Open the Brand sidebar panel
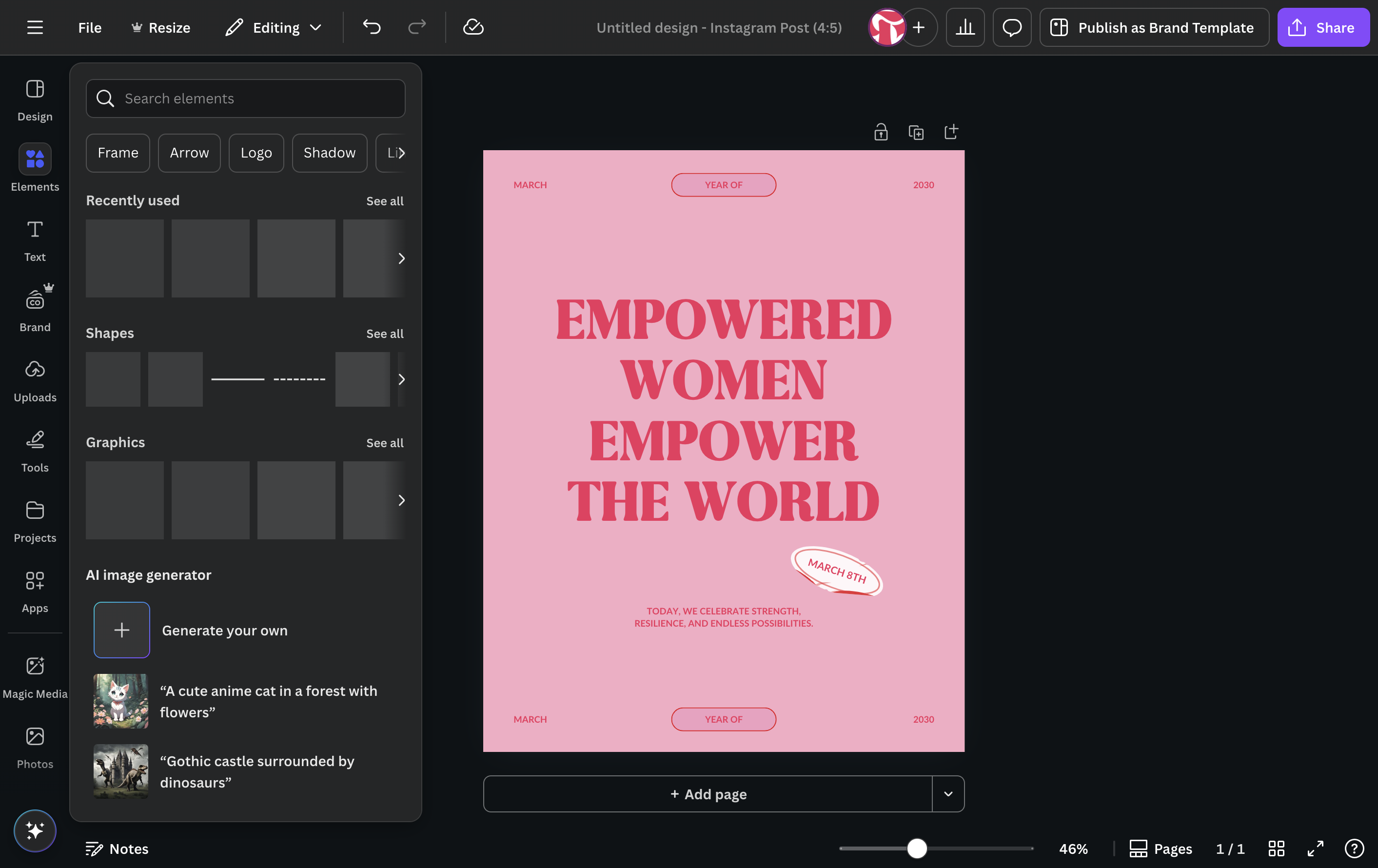This screenshot has height=868, width=1378. 35,311
